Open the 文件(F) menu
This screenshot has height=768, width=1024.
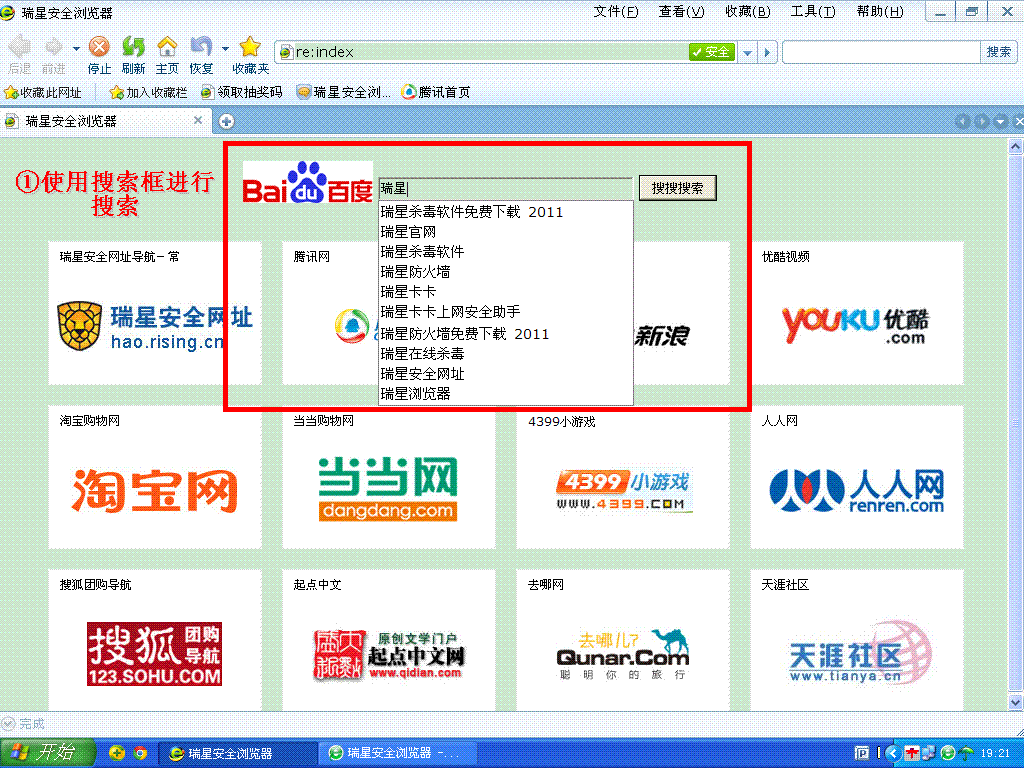point(615,12)
